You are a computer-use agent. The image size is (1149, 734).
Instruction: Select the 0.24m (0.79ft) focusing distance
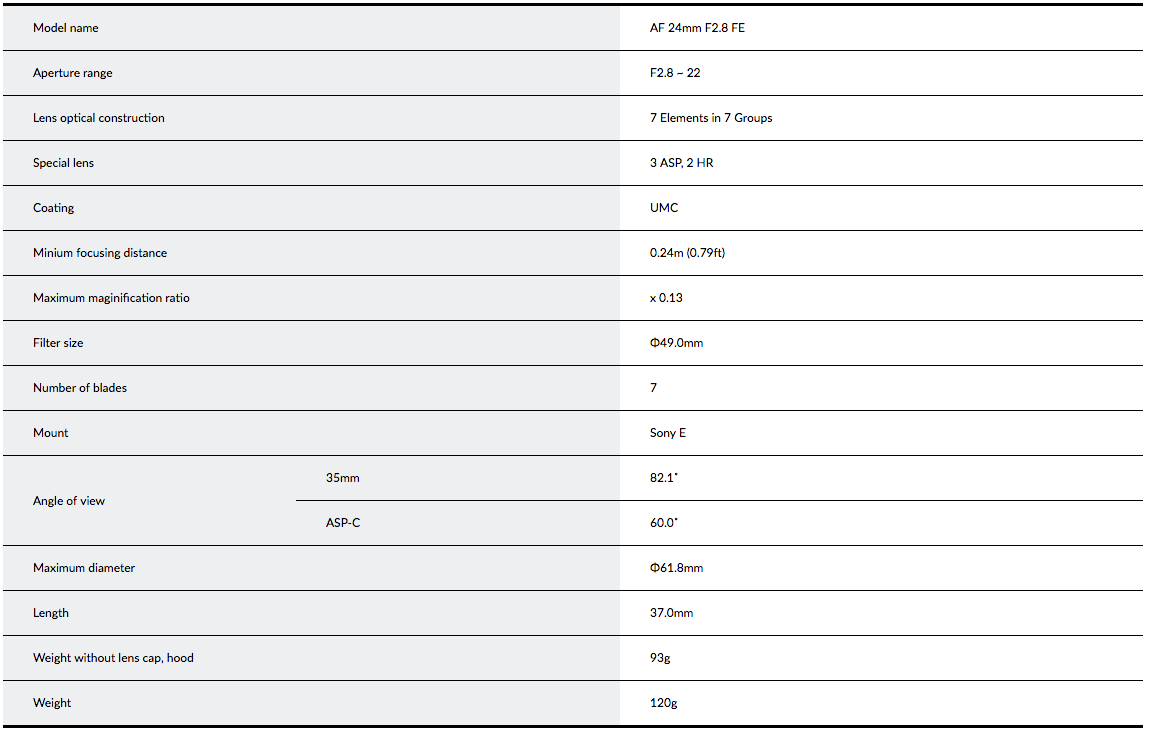coord(687,253)
